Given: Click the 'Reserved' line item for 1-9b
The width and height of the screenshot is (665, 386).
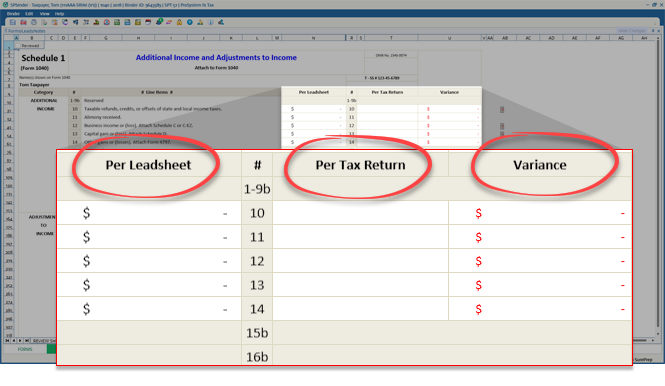Looking at the screenshot, I should click(x=94, y=101).
